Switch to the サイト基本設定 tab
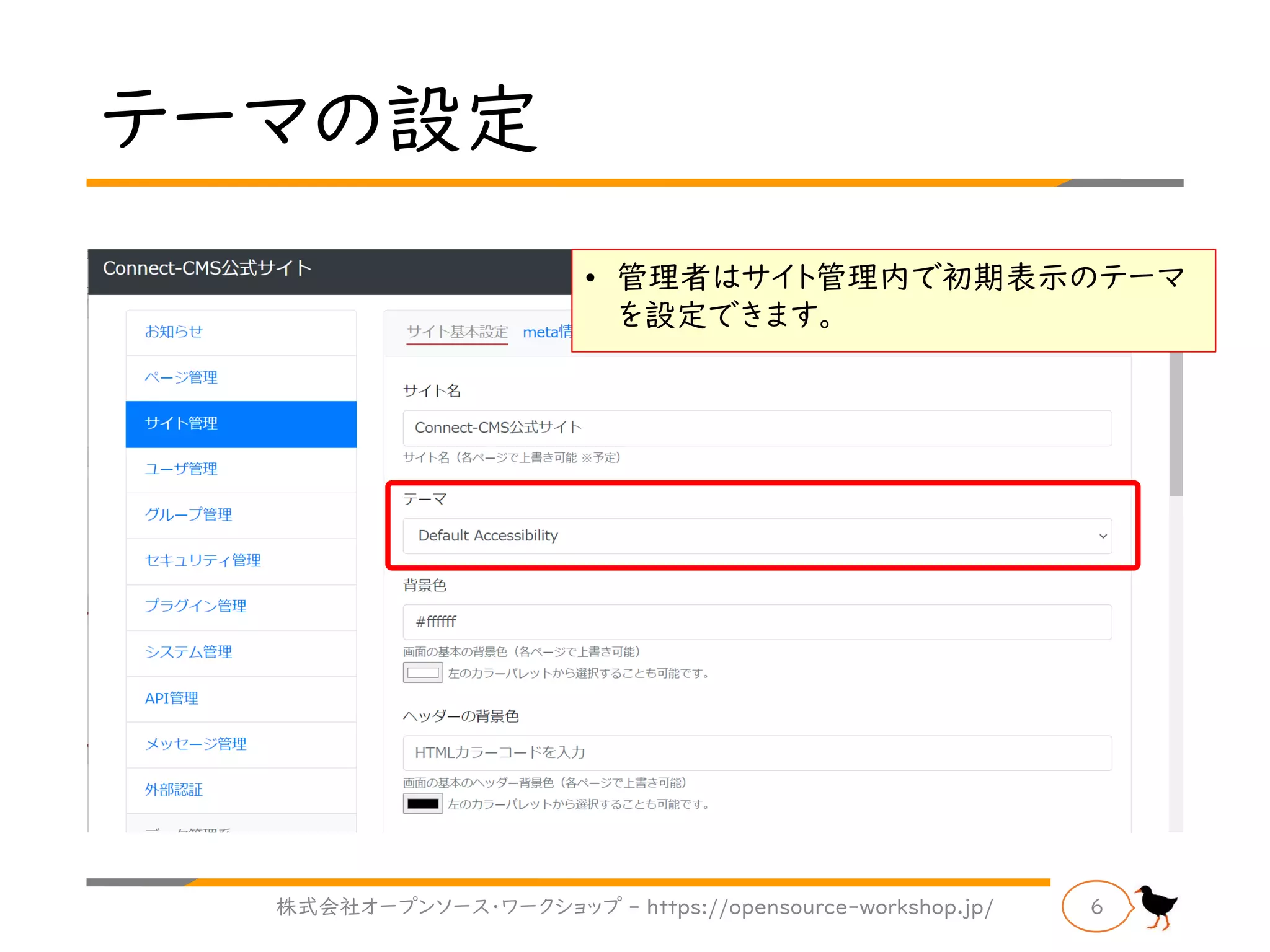The height and width of the screenshot is (952, 1270). pyautogui.click(x=457, y=332)
